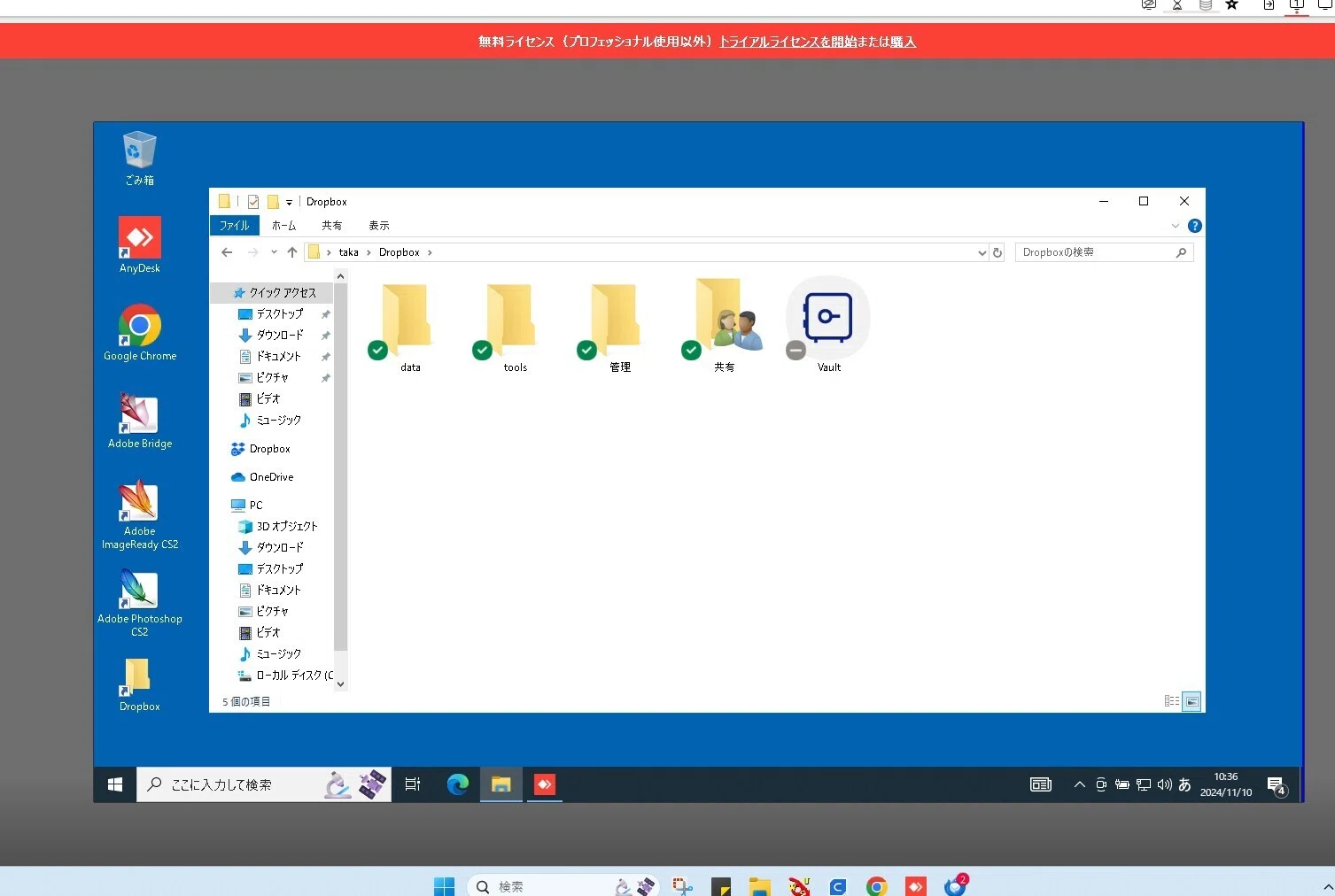The image size is (1335, 896).
Task: Switch to large icons view layout
Action: [1192, 701]
